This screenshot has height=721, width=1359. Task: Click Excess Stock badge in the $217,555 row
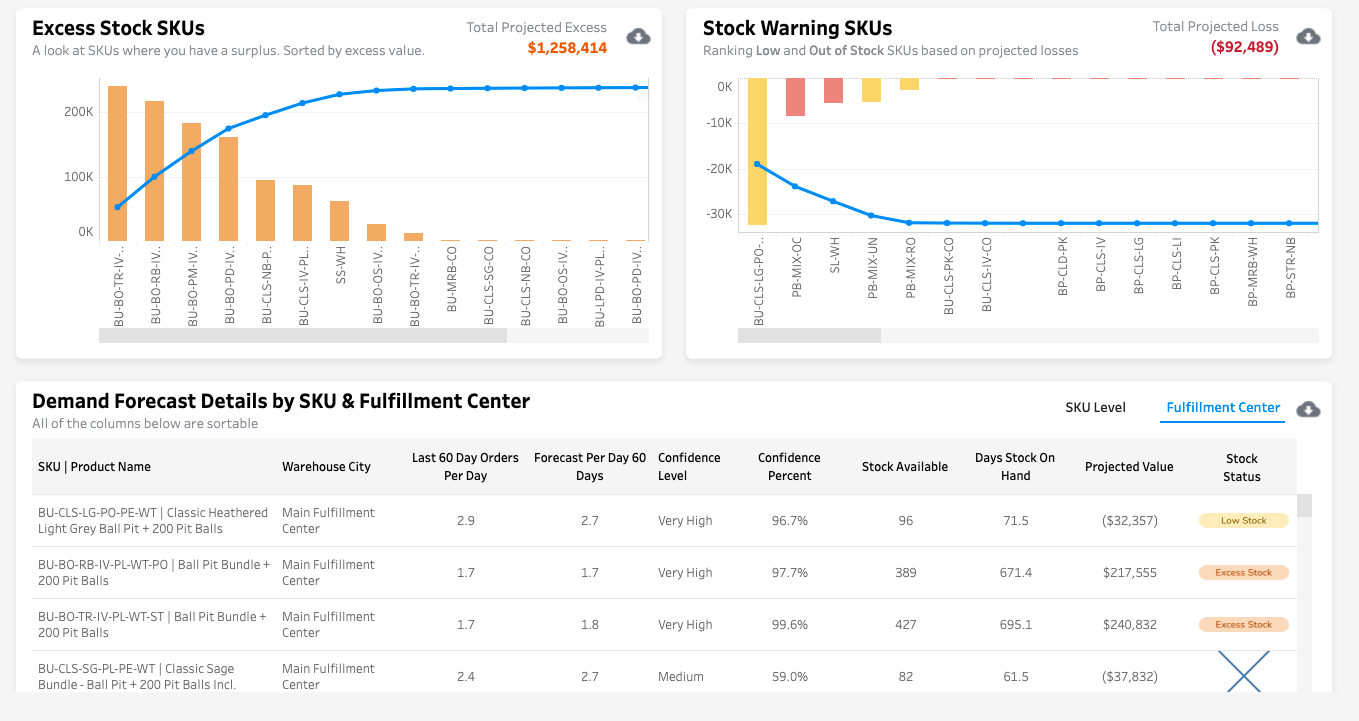pos(1243,573)
